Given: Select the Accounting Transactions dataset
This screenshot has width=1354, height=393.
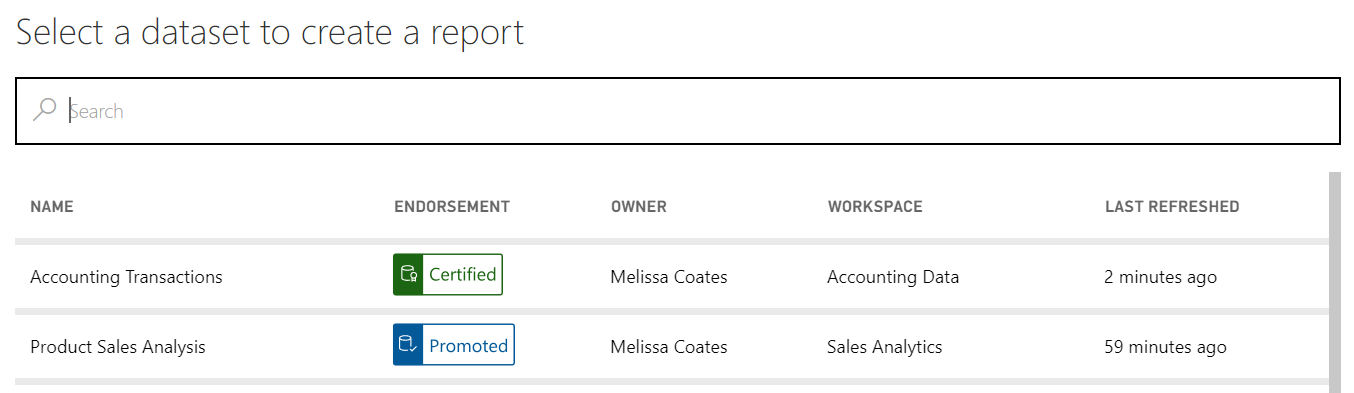Looking at the screenshot, I should pos(126,277).
